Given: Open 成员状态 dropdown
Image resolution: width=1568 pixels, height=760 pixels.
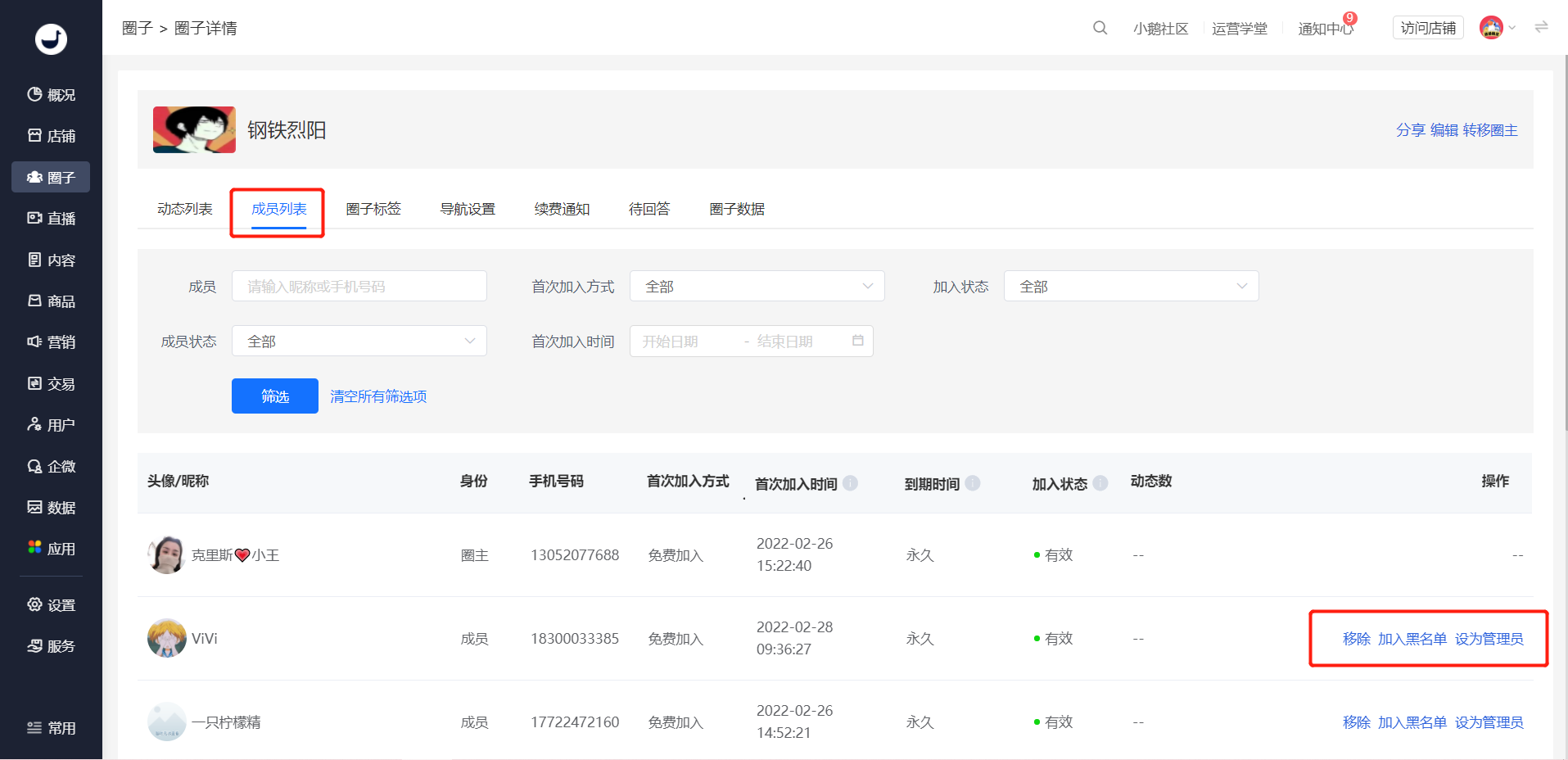Looking at the screenshot, I should pyautogui.click(x=359, y=341).
